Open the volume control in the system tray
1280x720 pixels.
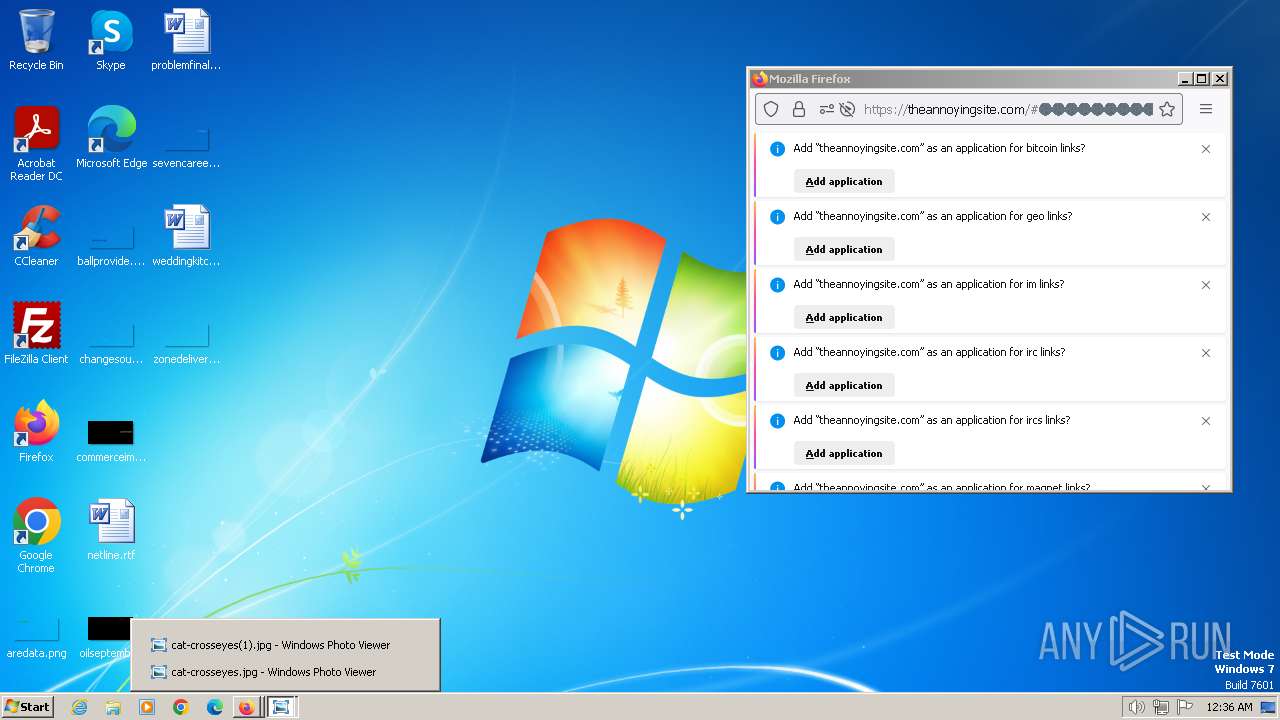tap(1136, 707)
